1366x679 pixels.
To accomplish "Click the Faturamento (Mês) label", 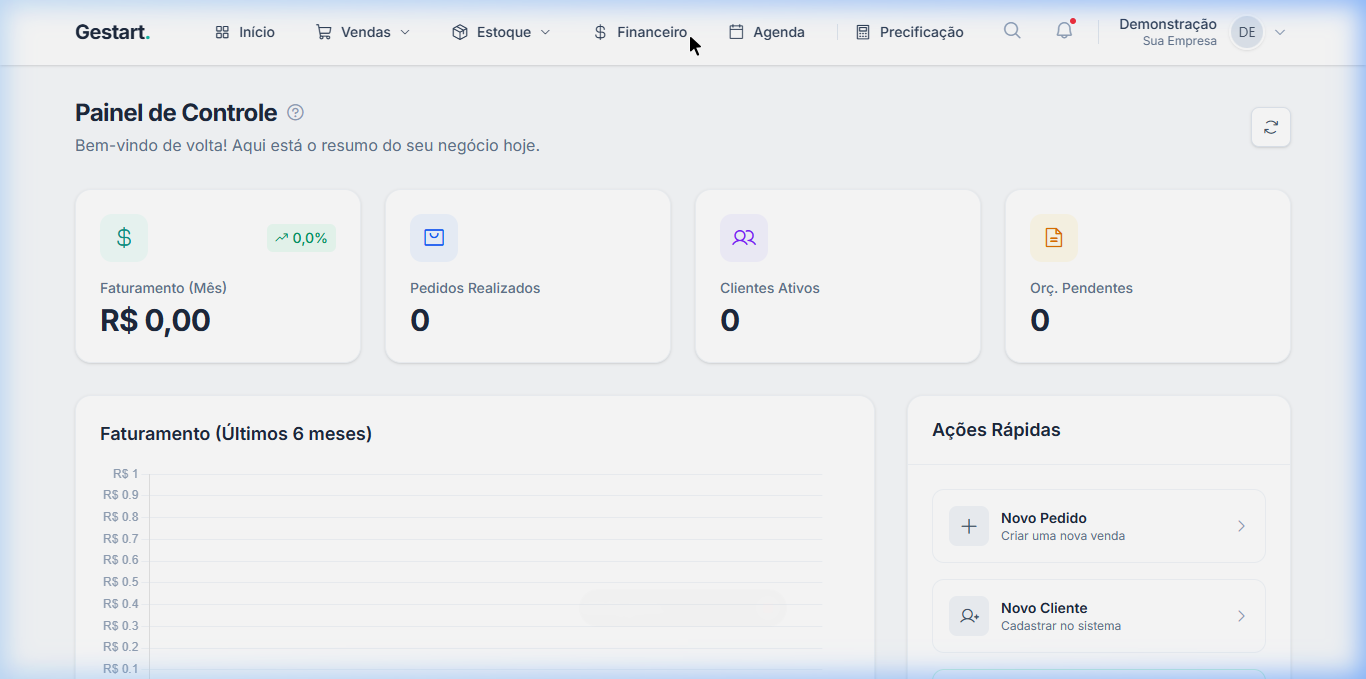I will 164,288.
